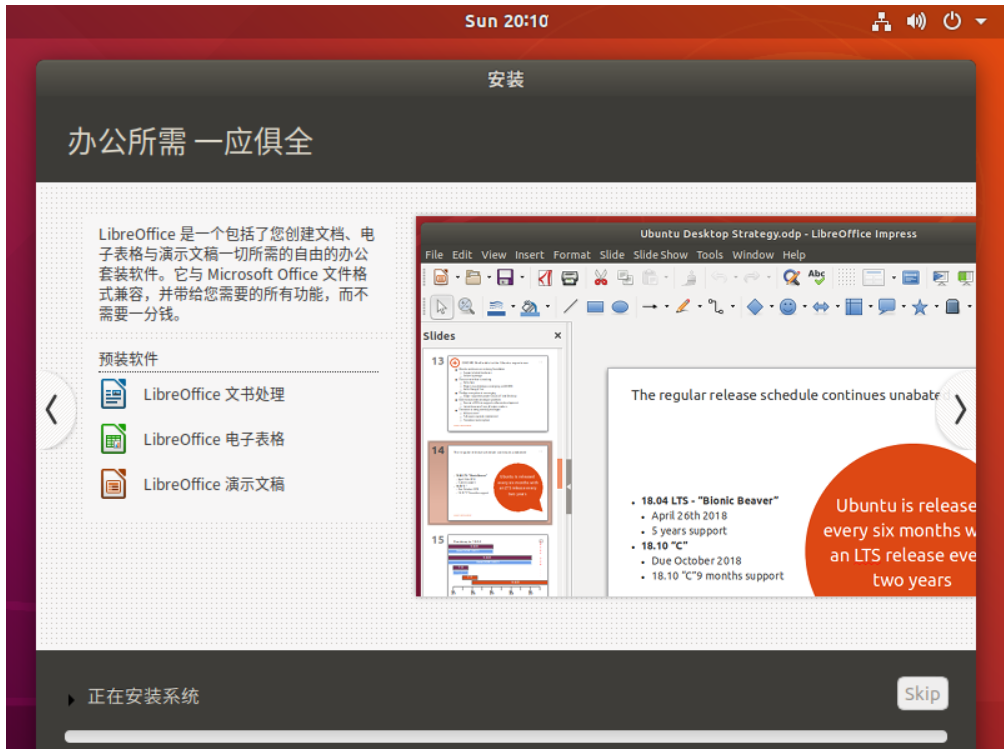Click the Display Grid dotted icon
The image size is (1004, 749).
[x=846, y=277]
